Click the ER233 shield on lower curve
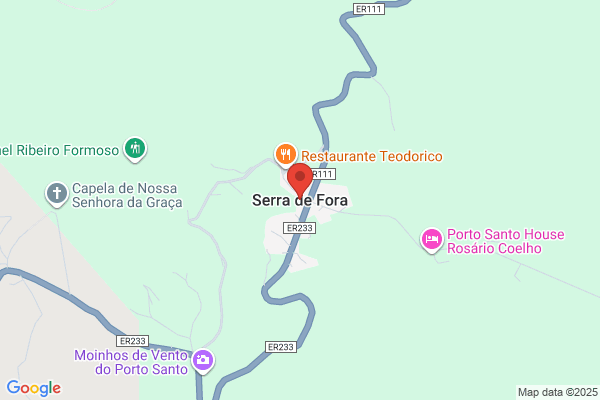The height and width of the screenshot is (400, 600). point(281,347)
